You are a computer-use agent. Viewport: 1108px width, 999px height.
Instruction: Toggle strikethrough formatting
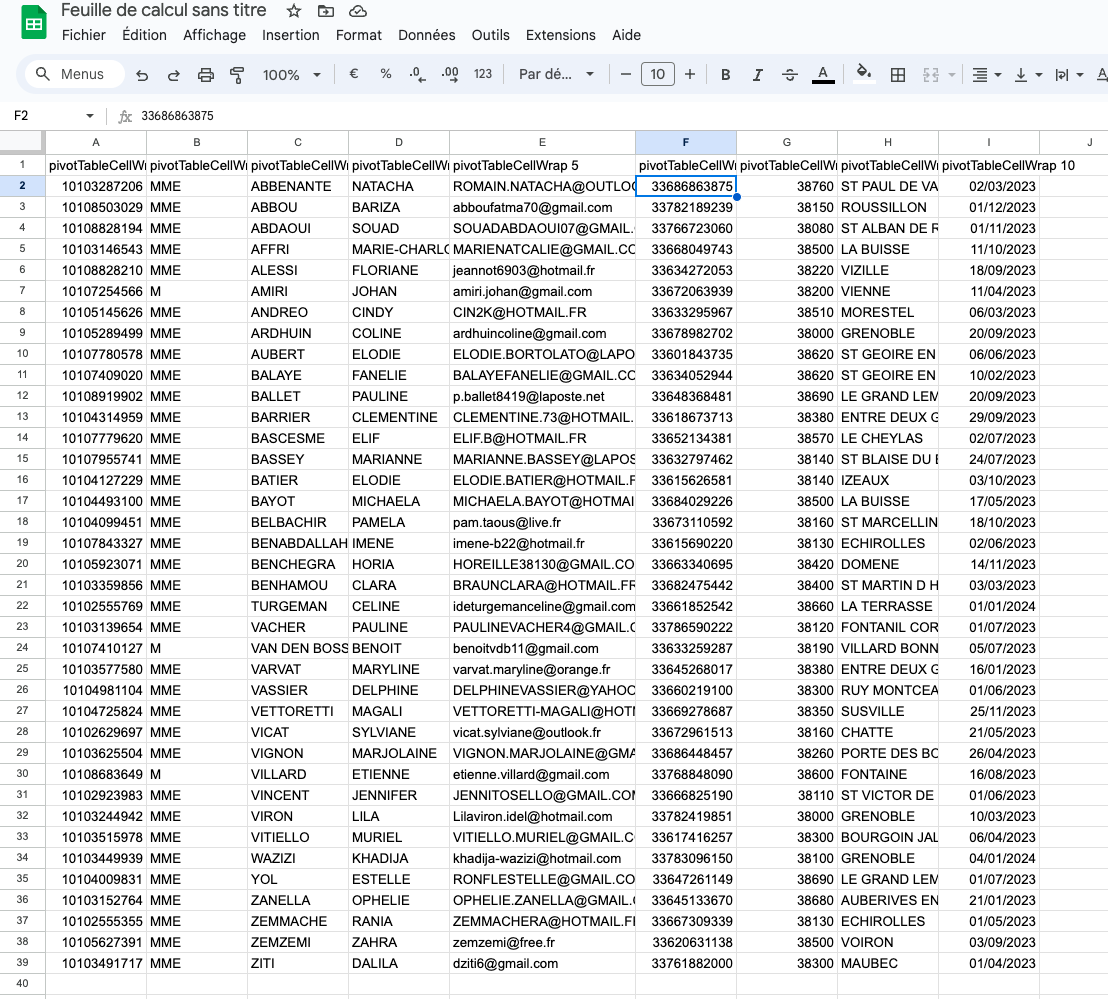pos(789,75)
